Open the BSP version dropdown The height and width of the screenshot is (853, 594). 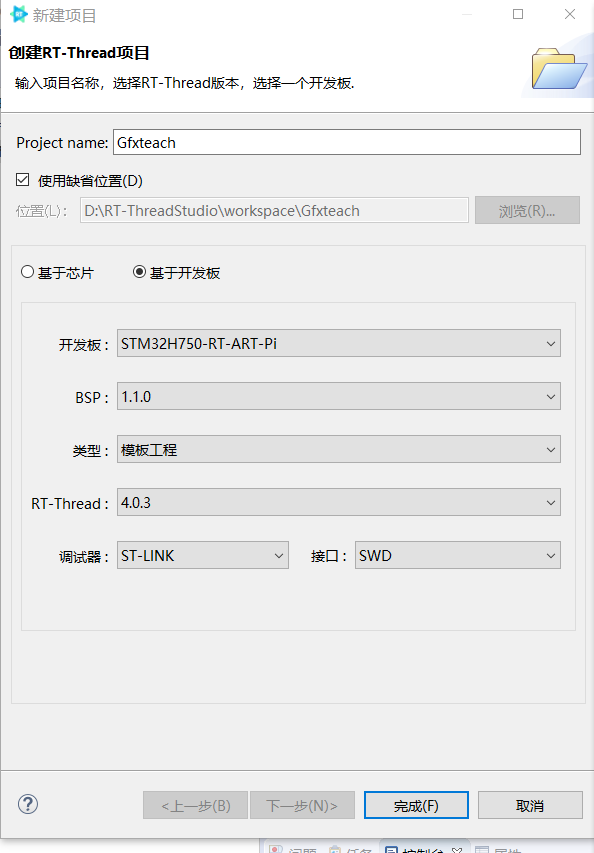(x=551, y=396)
